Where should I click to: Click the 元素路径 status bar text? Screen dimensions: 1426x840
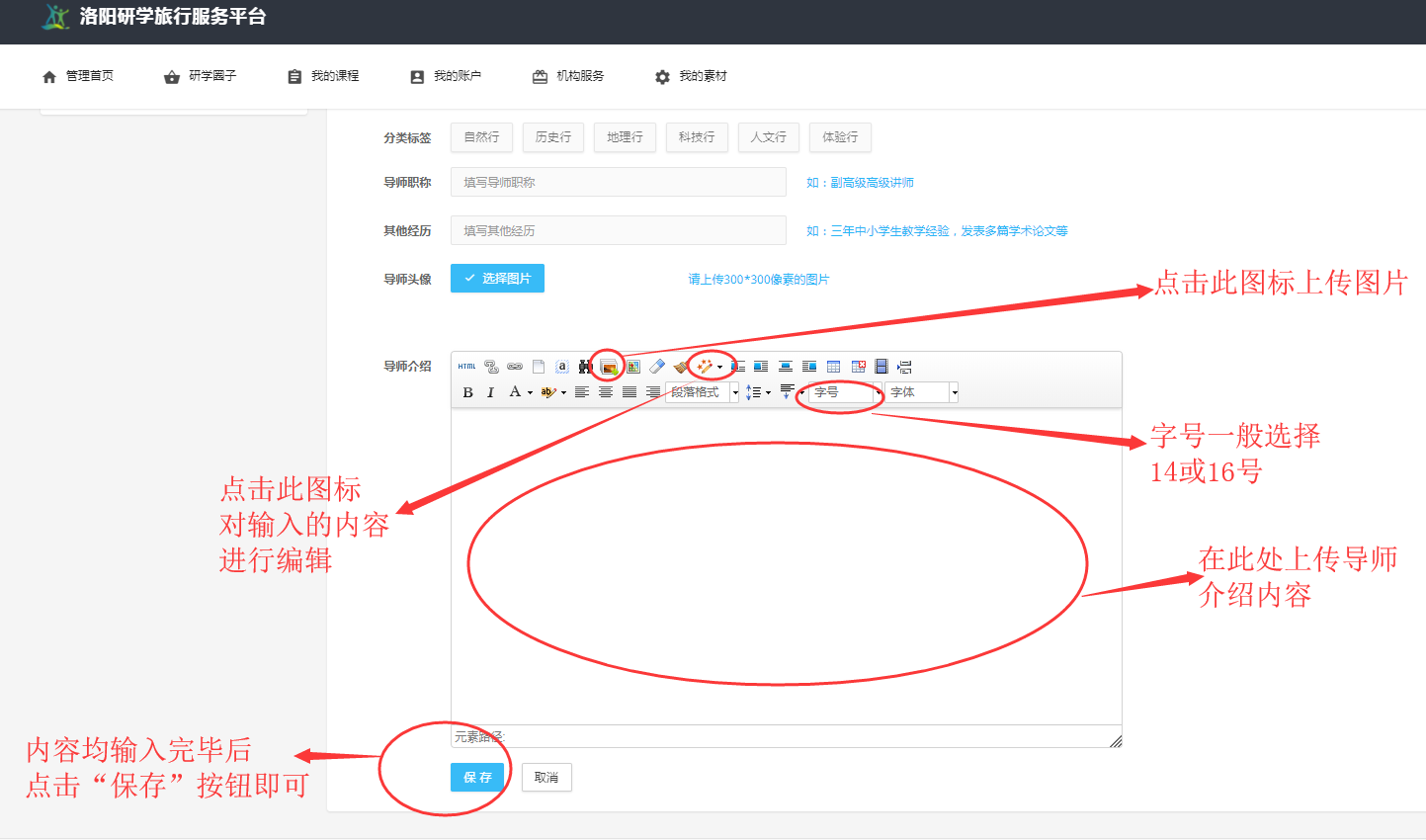click(x=479, y=737)
